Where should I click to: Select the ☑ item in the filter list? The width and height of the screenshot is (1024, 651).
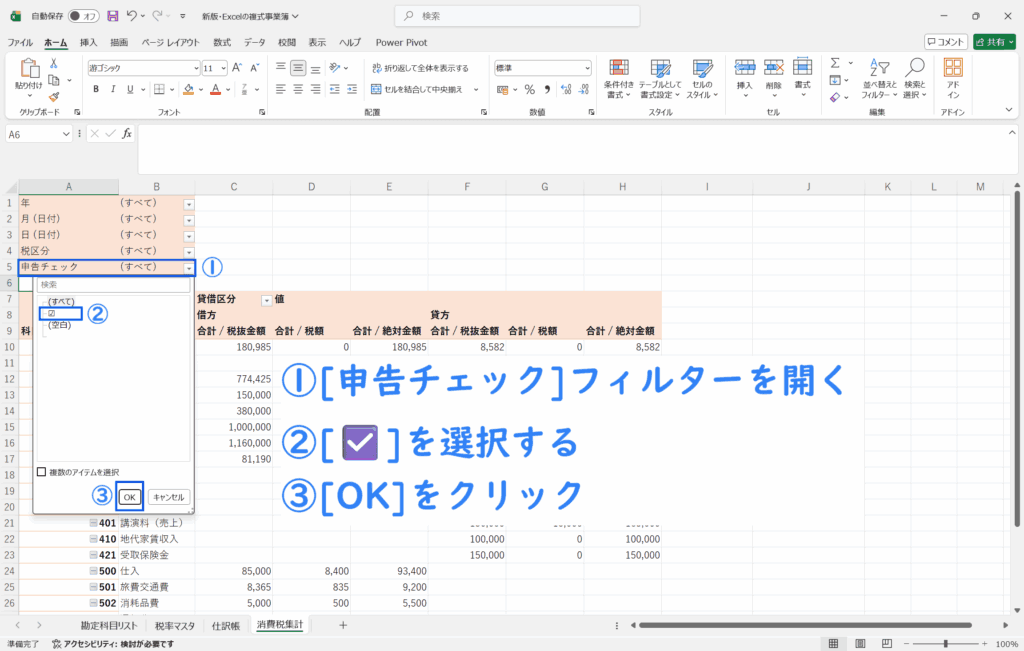tap(51, 313)
